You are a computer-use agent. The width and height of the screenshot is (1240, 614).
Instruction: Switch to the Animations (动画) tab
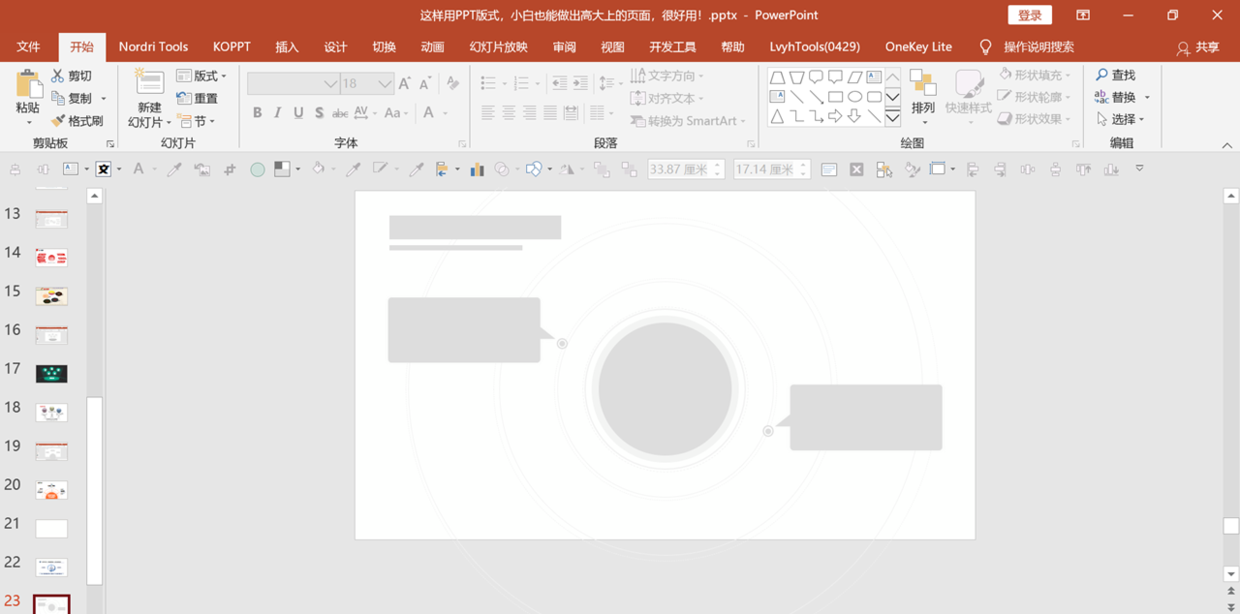click(432, 47)
